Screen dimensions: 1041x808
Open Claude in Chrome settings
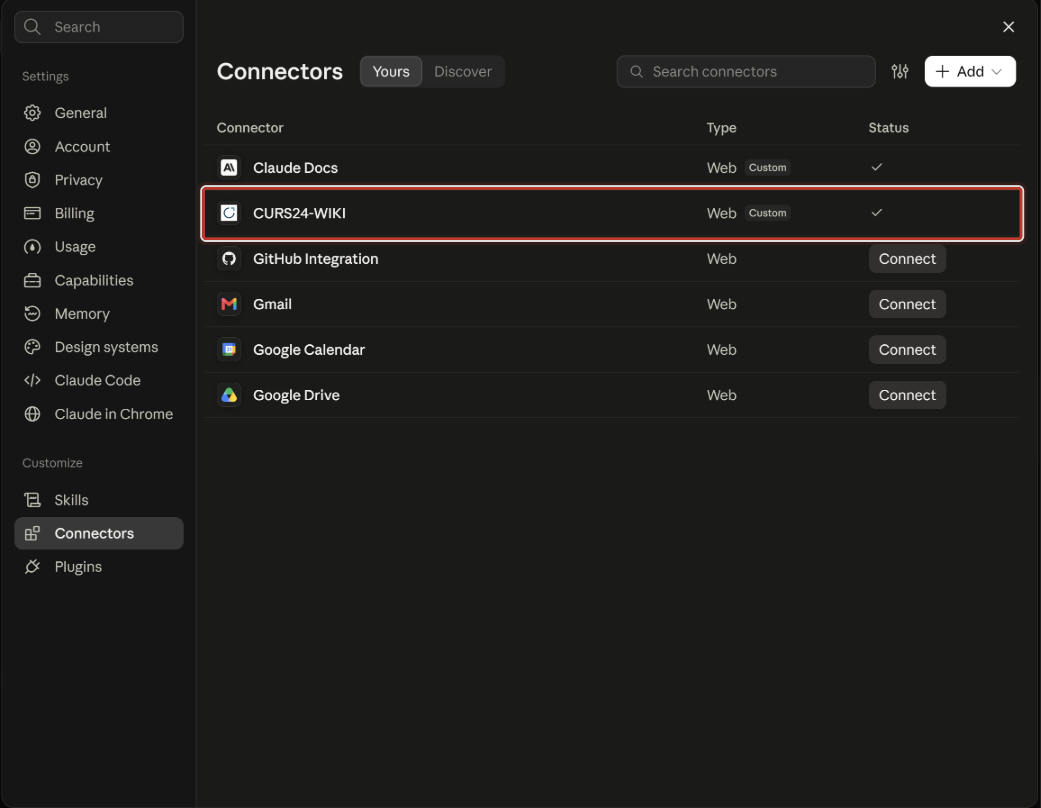click(99, 414)
